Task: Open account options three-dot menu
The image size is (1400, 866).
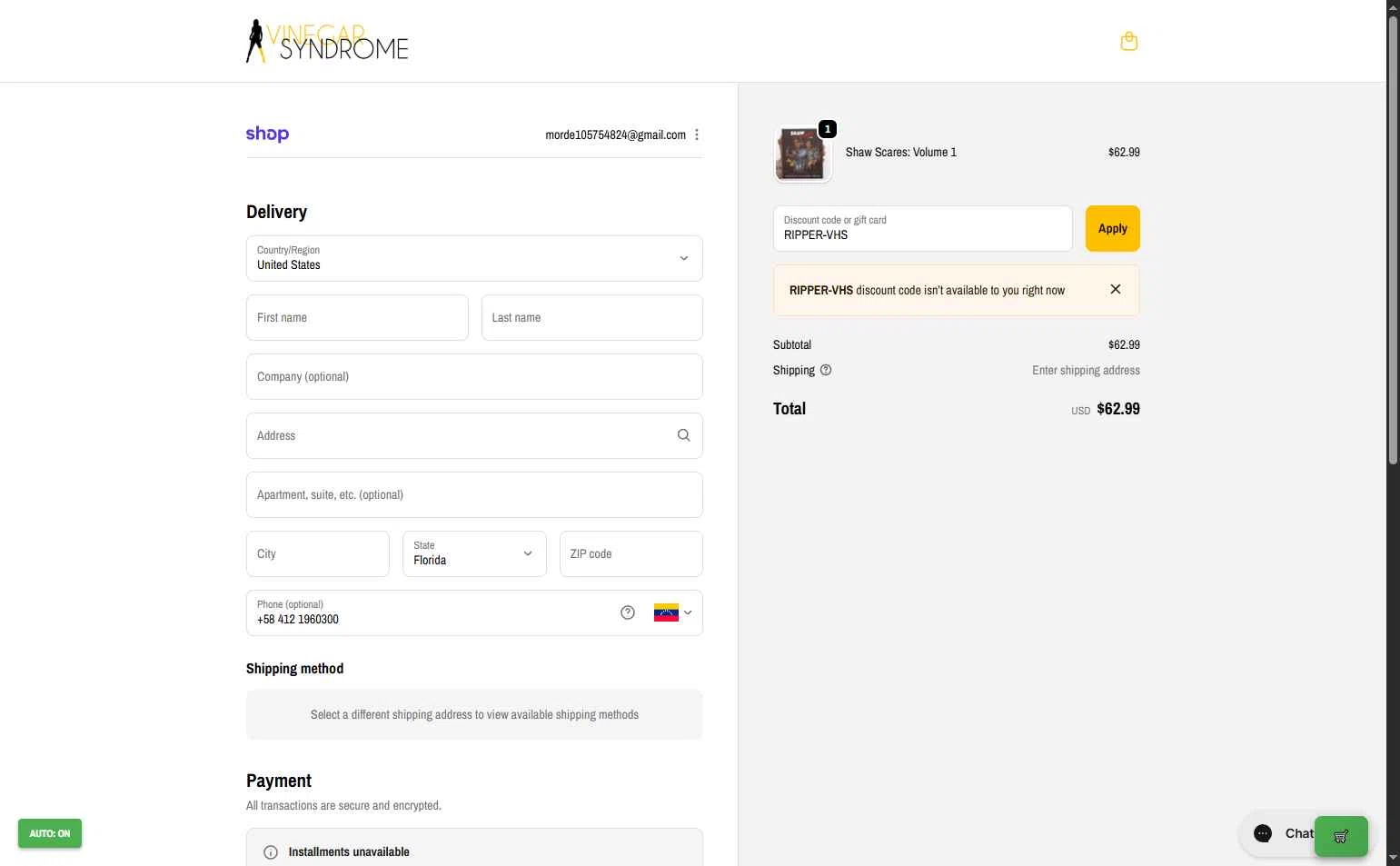Action: point(697,134)
